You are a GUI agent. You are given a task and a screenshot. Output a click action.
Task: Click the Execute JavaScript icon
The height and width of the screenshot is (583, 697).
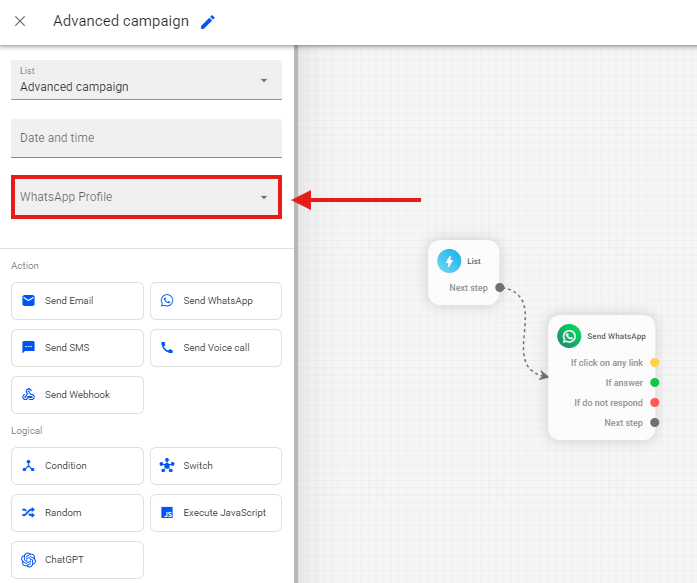tap(167, 513)
